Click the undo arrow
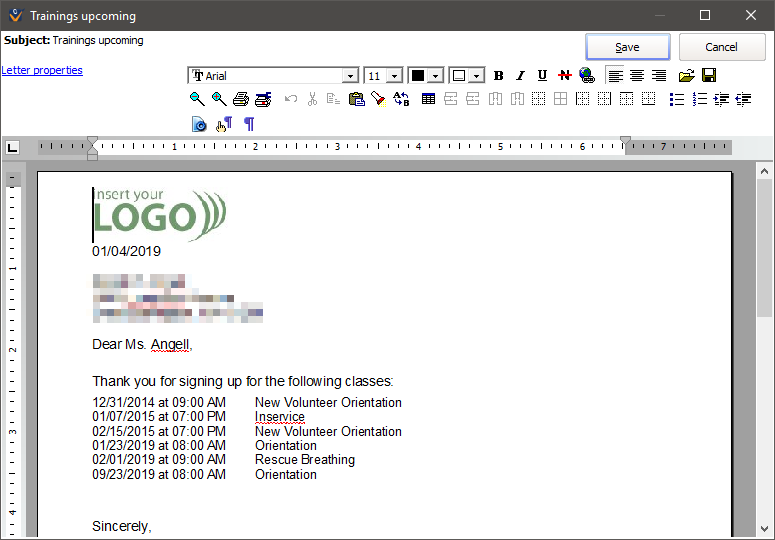Image resolution: width=775 pixels, height=540 pixels. coord(291,99)
